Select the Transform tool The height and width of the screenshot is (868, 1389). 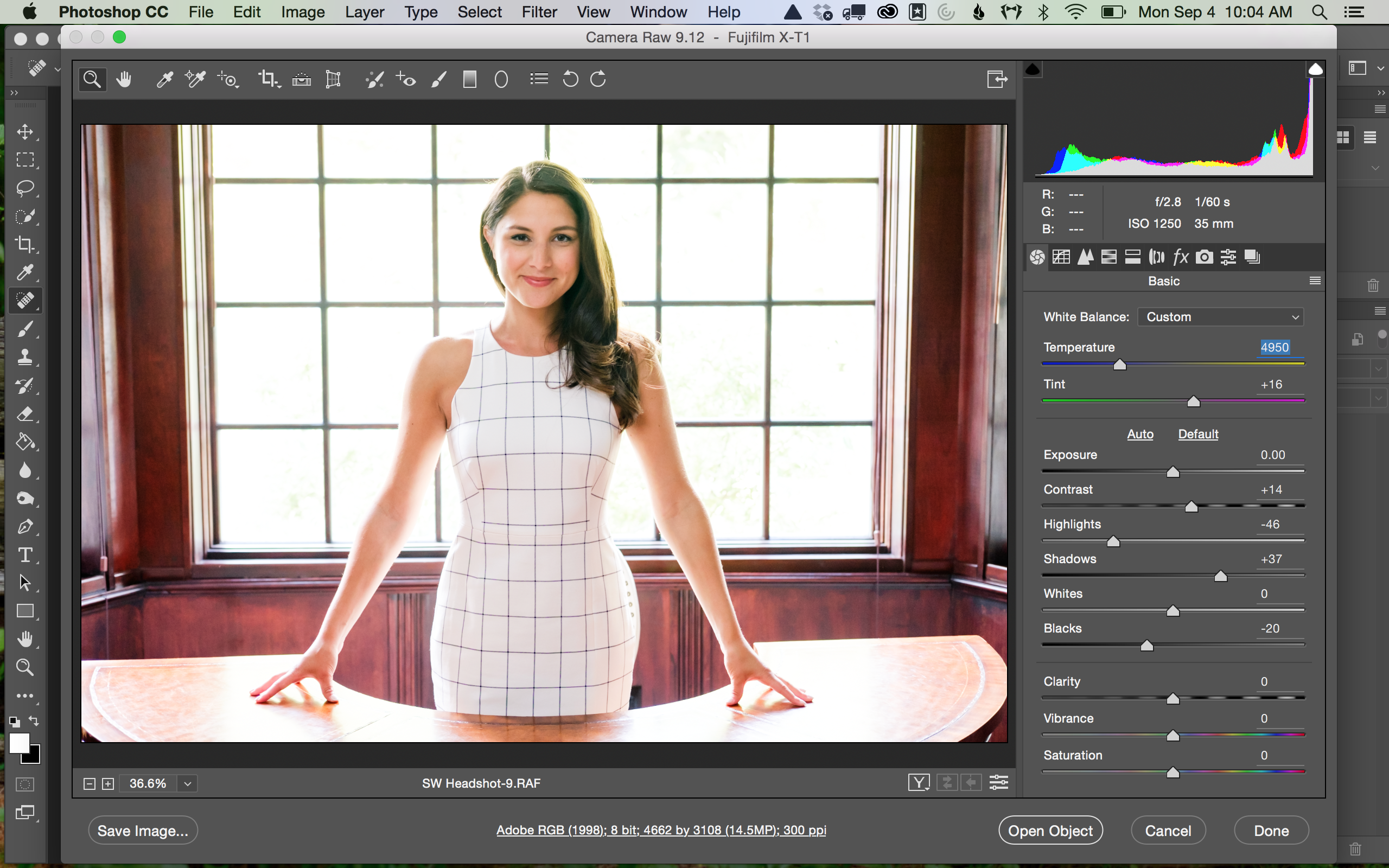[x=333, y=79]
